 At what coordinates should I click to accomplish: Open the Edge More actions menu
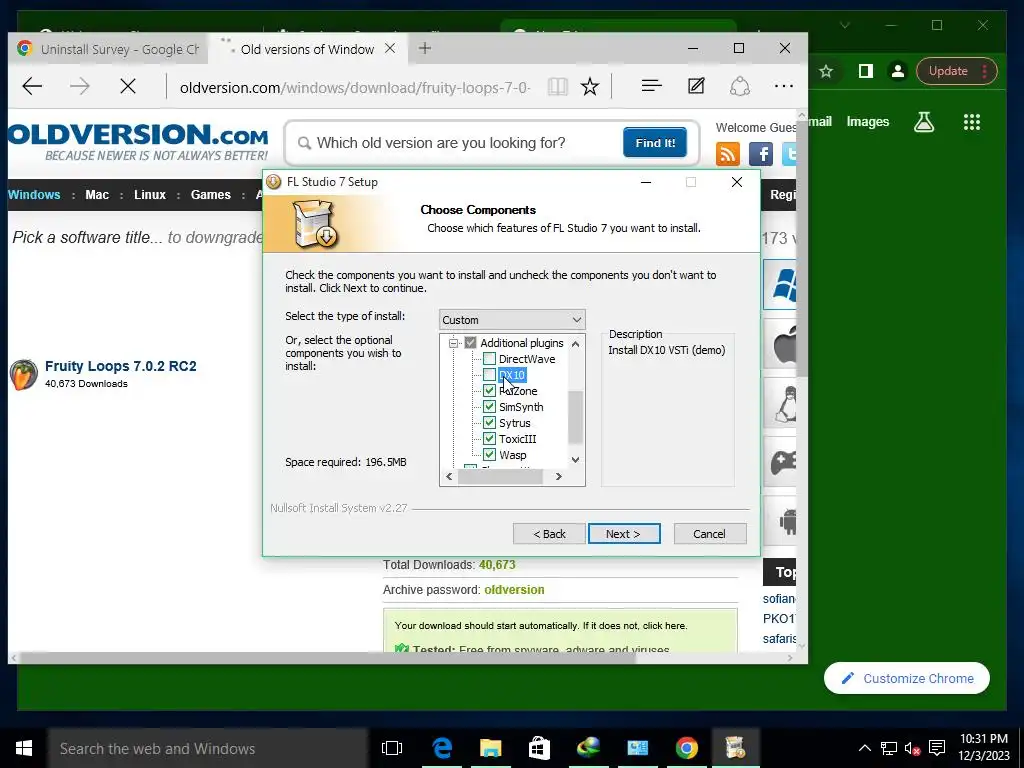point(784,86)
